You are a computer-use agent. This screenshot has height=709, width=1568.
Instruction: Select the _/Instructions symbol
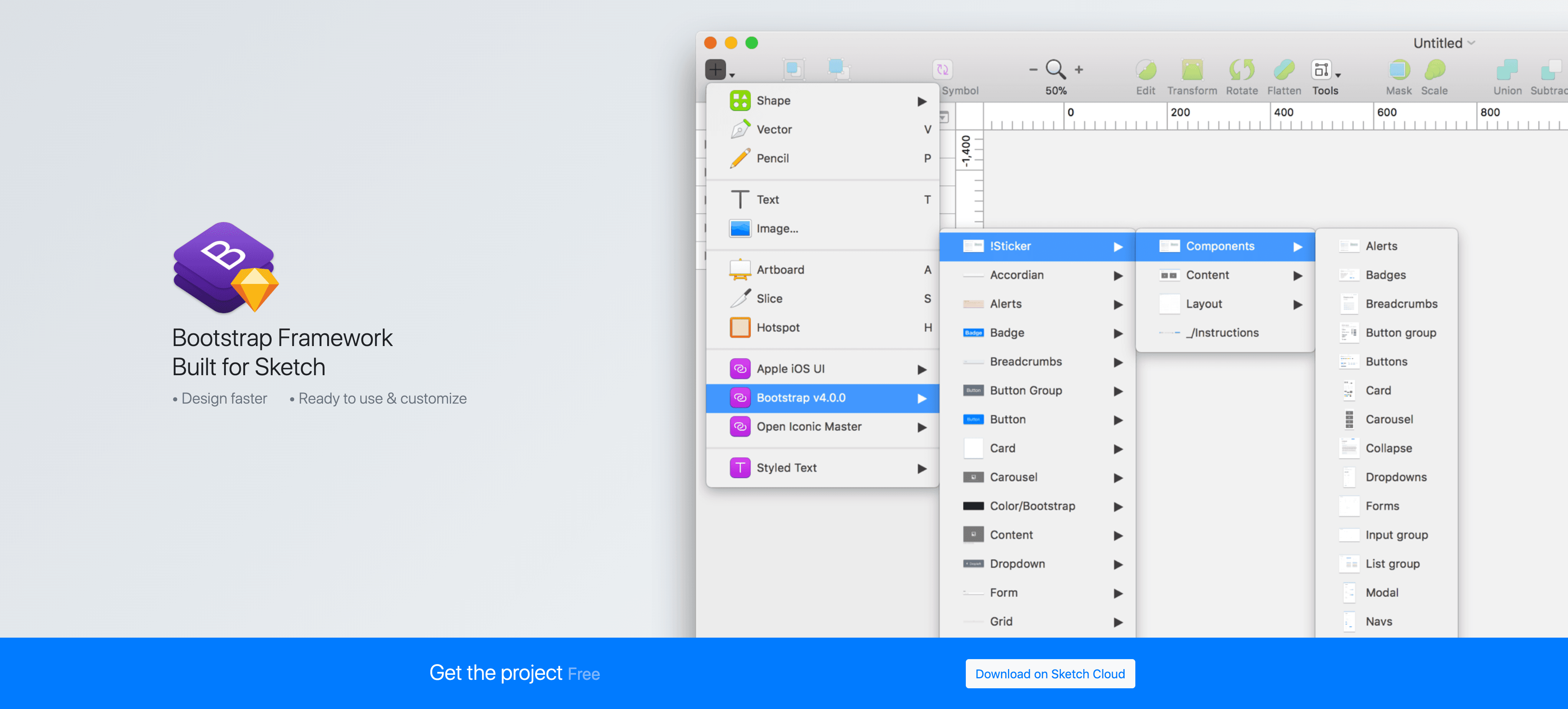tap(1225, 333)
